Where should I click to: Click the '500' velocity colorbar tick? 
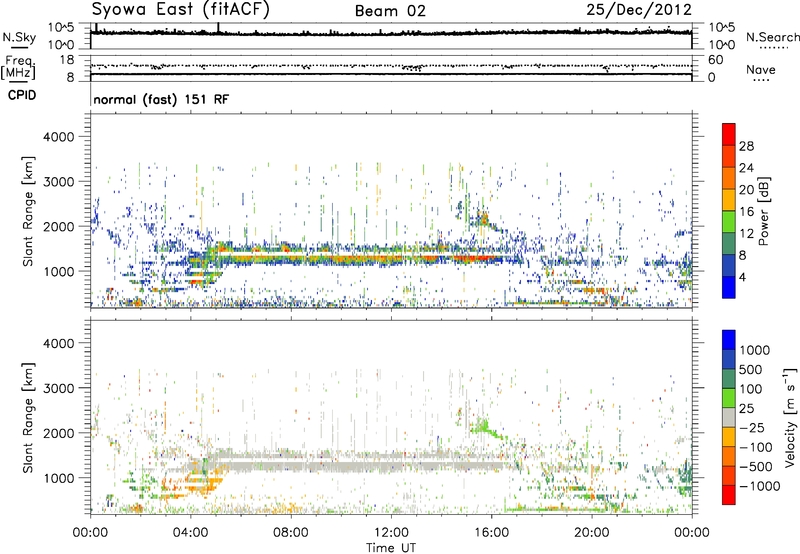point(750,369)
